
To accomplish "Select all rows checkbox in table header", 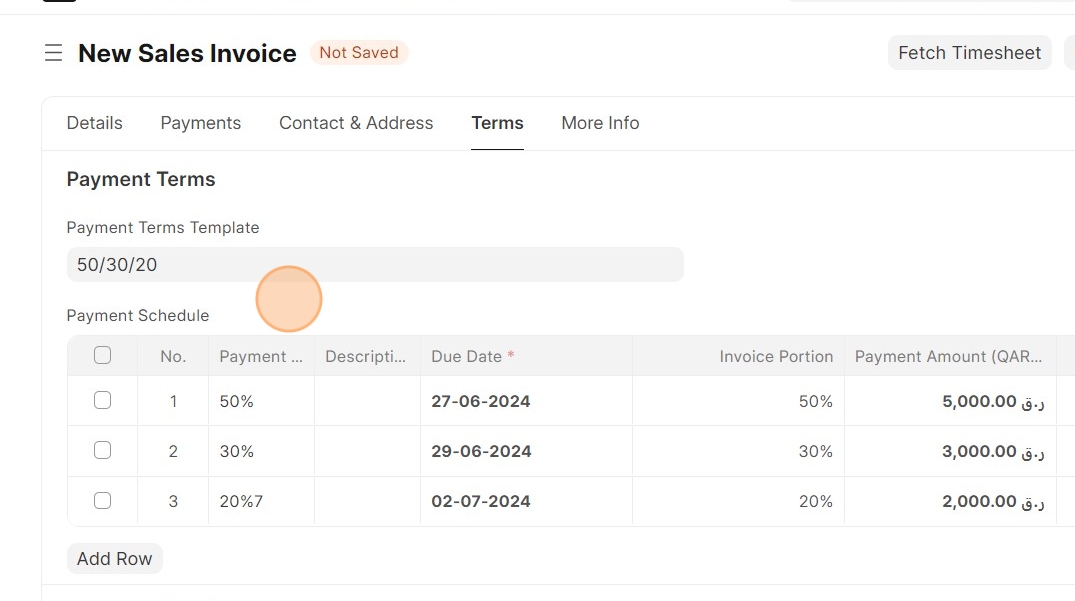I will (x=102, y=355).
